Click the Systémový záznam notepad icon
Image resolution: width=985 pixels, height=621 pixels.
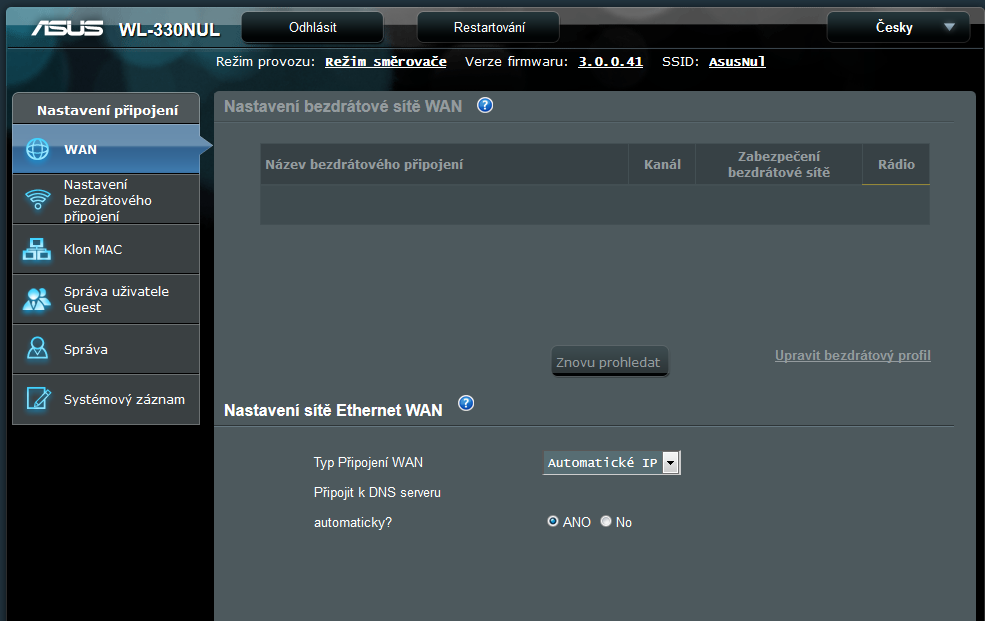pyautogui.click(x=37, y=399)
